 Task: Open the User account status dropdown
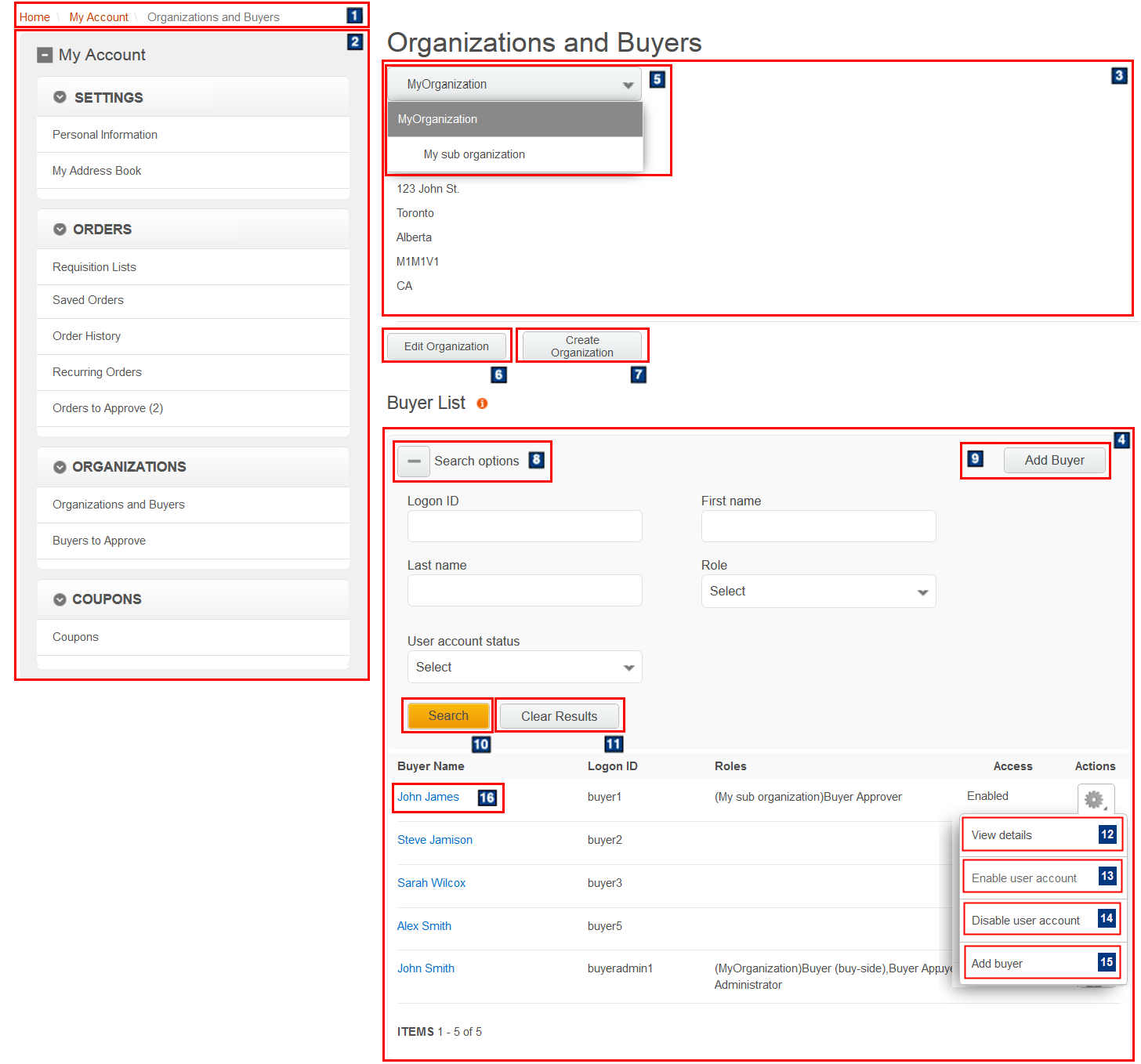(523, 667)
